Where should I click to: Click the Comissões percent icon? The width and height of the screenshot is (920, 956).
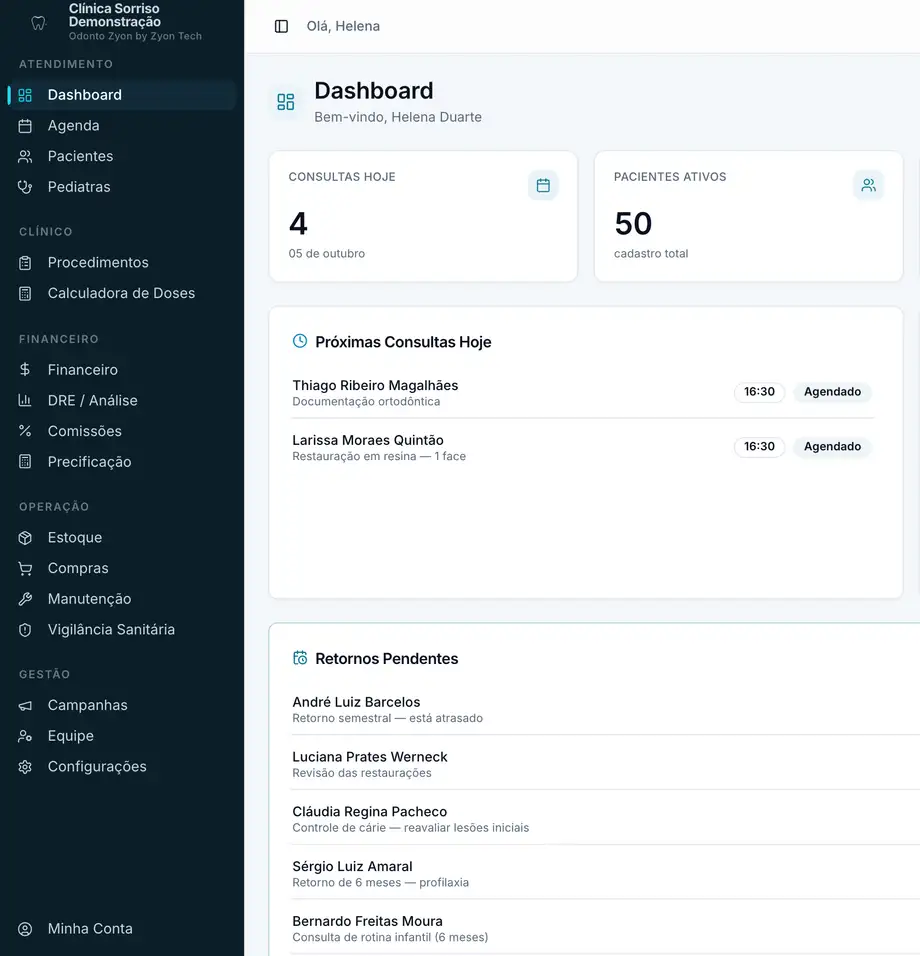tap(25, 431)
